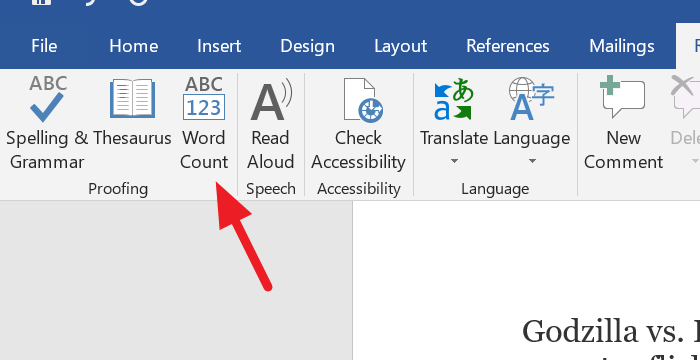Screen dimensions: 700x360
Task: Run the Spelling & Grammar check
Action: (x=47, y=123)
